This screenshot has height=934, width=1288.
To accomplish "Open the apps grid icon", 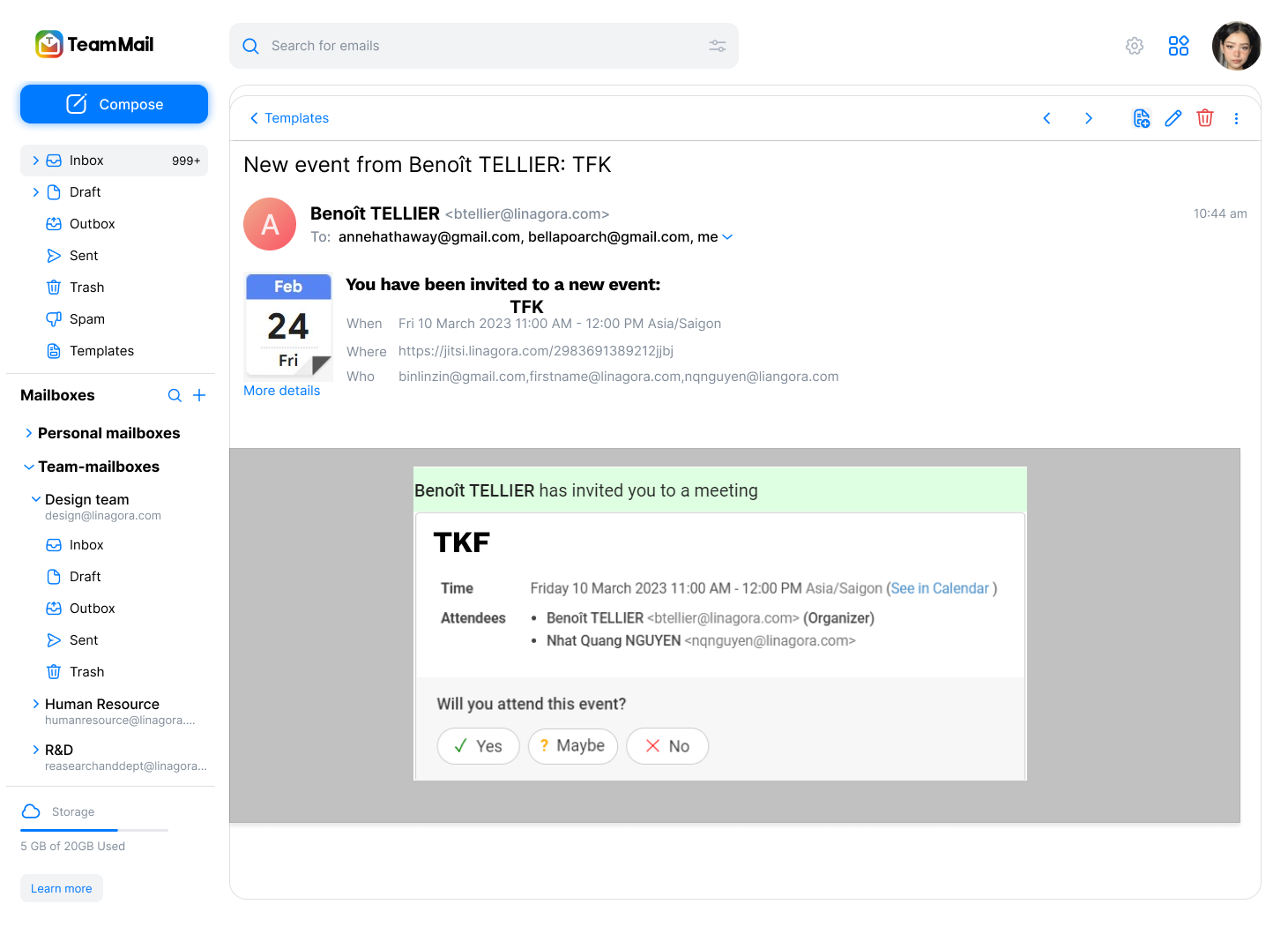I will point(1179,46).
